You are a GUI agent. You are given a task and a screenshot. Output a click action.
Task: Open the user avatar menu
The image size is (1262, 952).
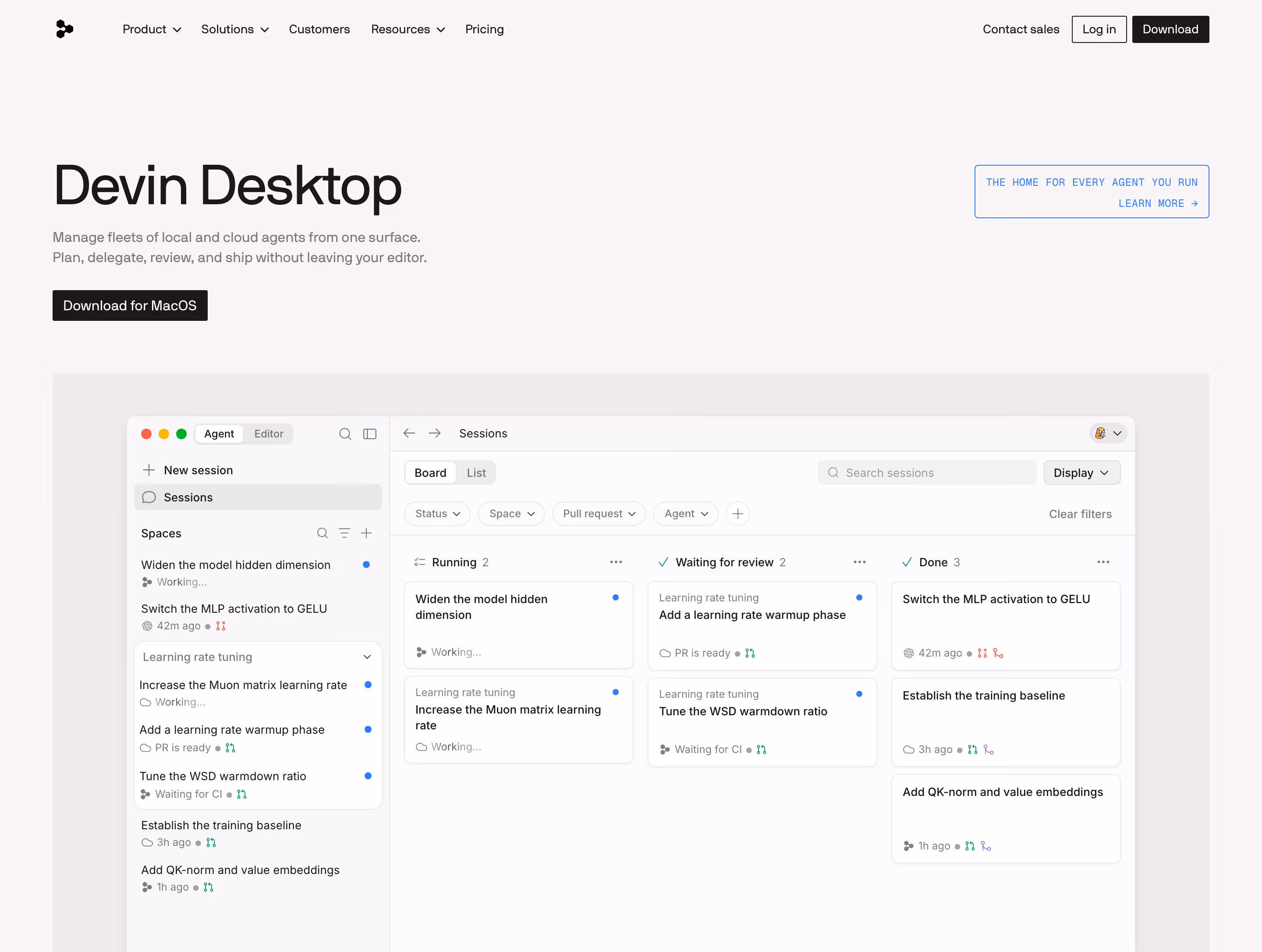tap(1108, 433)
